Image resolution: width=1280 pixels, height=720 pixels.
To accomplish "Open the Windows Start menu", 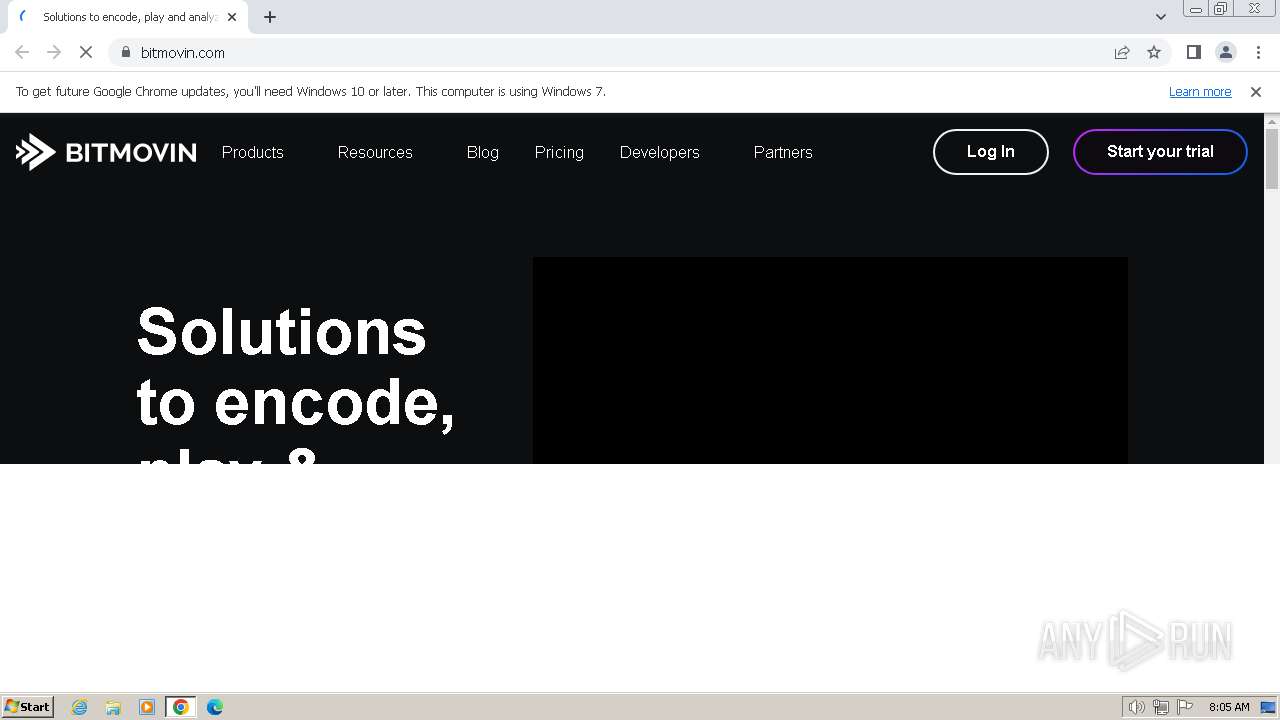I will click(28, 707).
